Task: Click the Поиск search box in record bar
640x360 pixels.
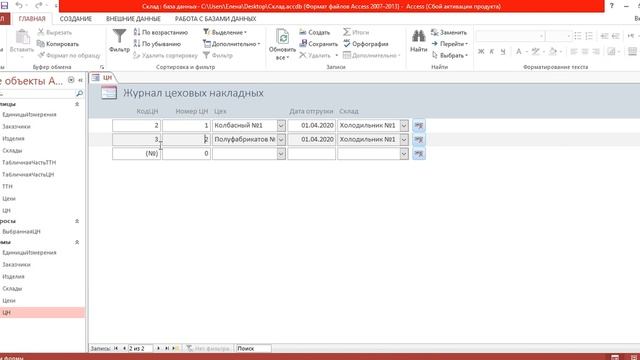Action: click(253, 349)
